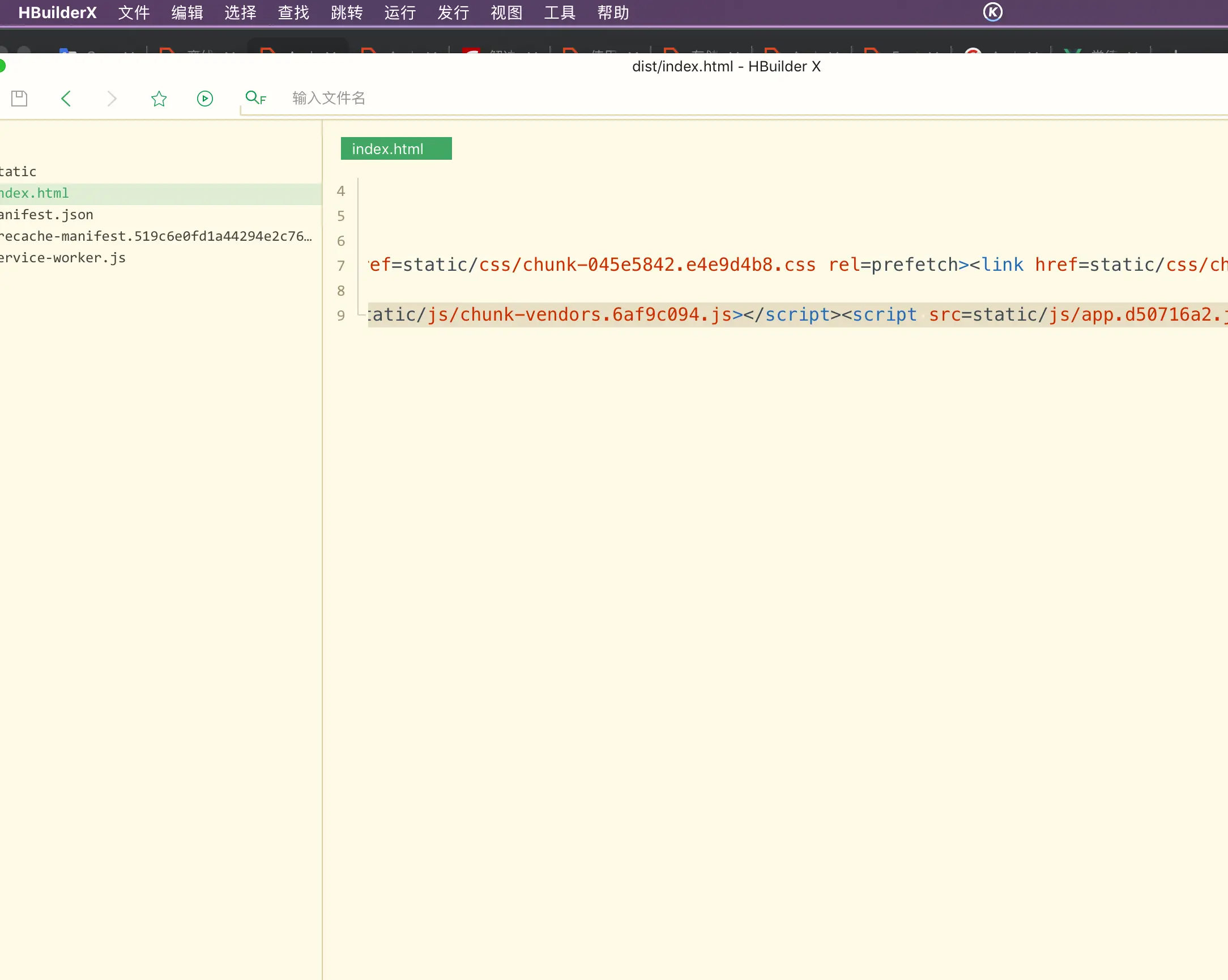1228x980 pixels.
Task: Click the file search magnifier icon
Action: (x=254, y=98)
